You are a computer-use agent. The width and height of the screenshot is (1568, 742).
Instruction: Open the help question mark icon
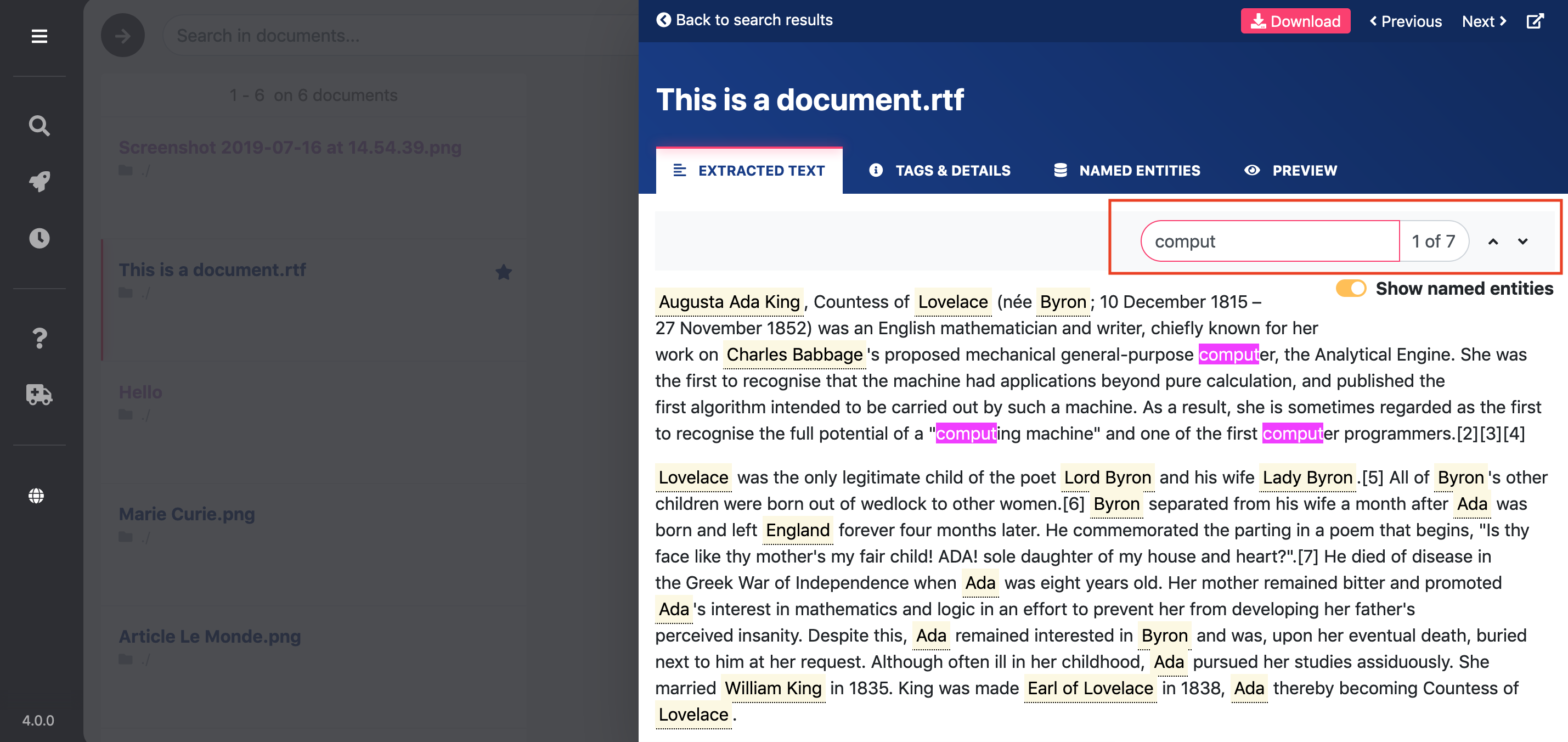tap(39, 338)
